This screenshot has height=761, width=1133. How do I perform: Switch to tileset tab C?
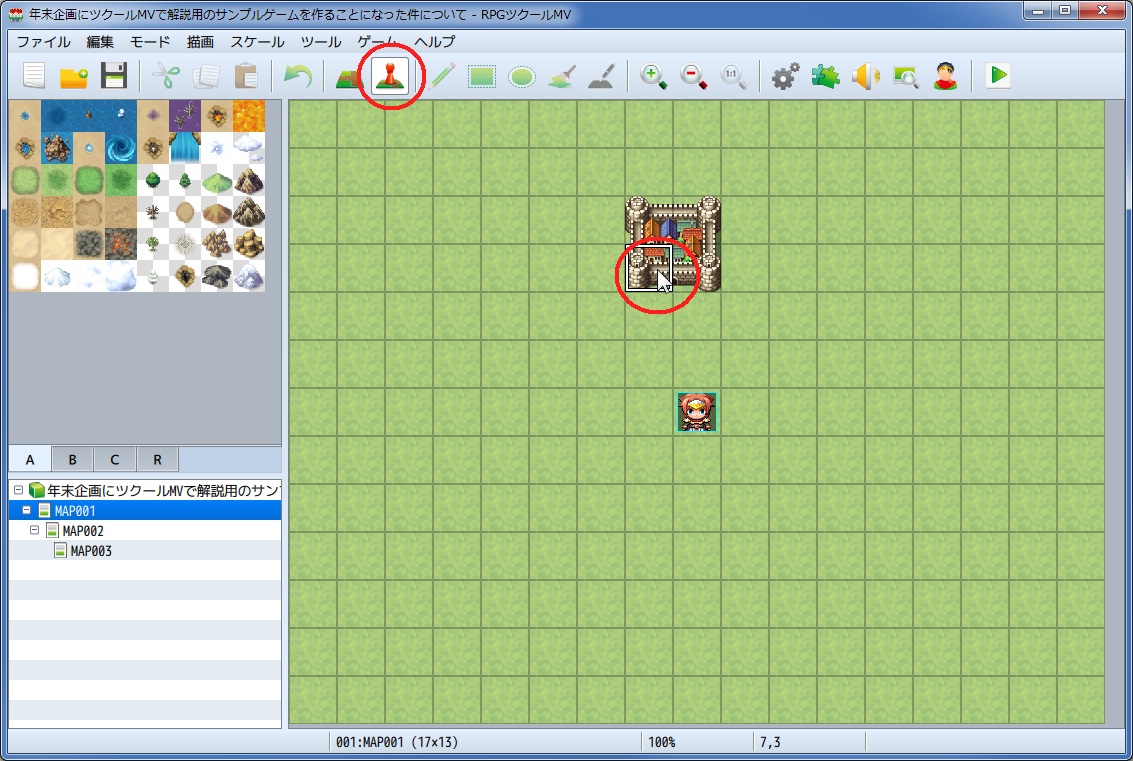click(114, 459)
